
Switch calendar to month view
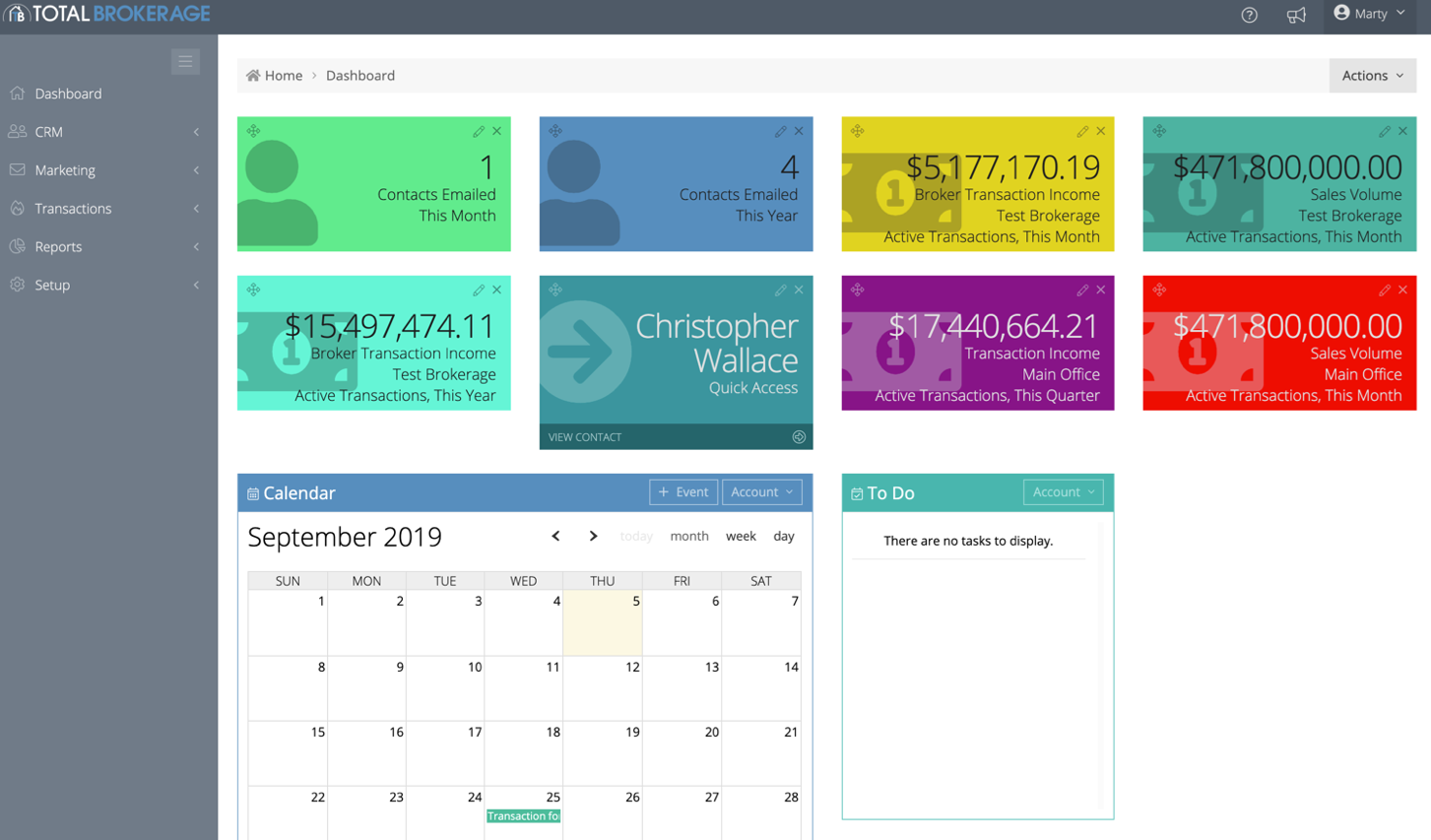689,537
